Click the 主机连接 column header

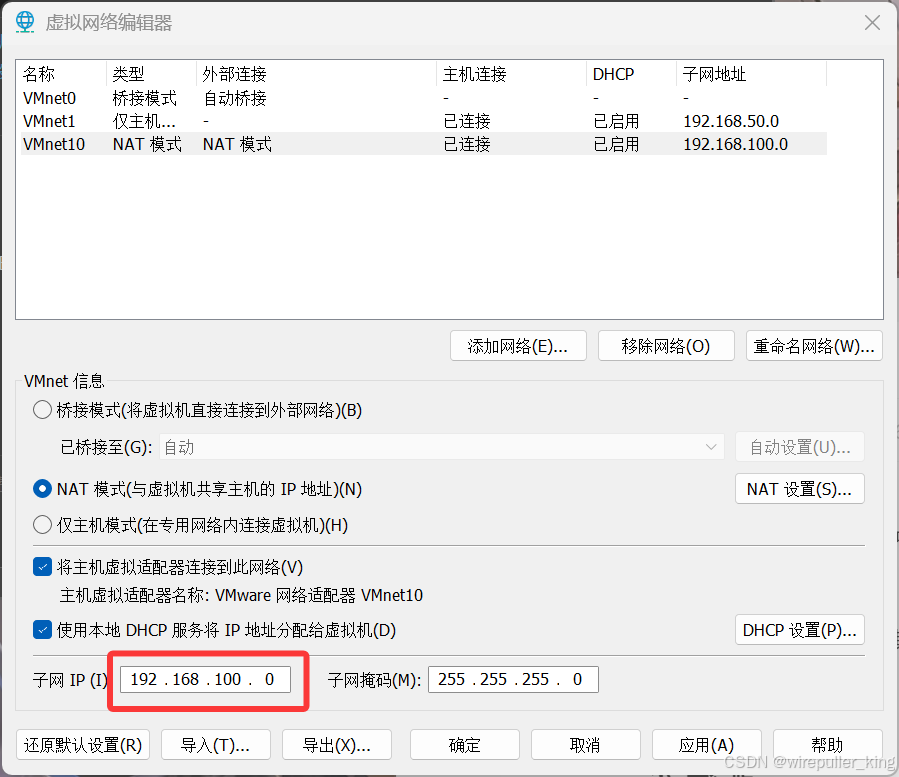tap(511, 74)
